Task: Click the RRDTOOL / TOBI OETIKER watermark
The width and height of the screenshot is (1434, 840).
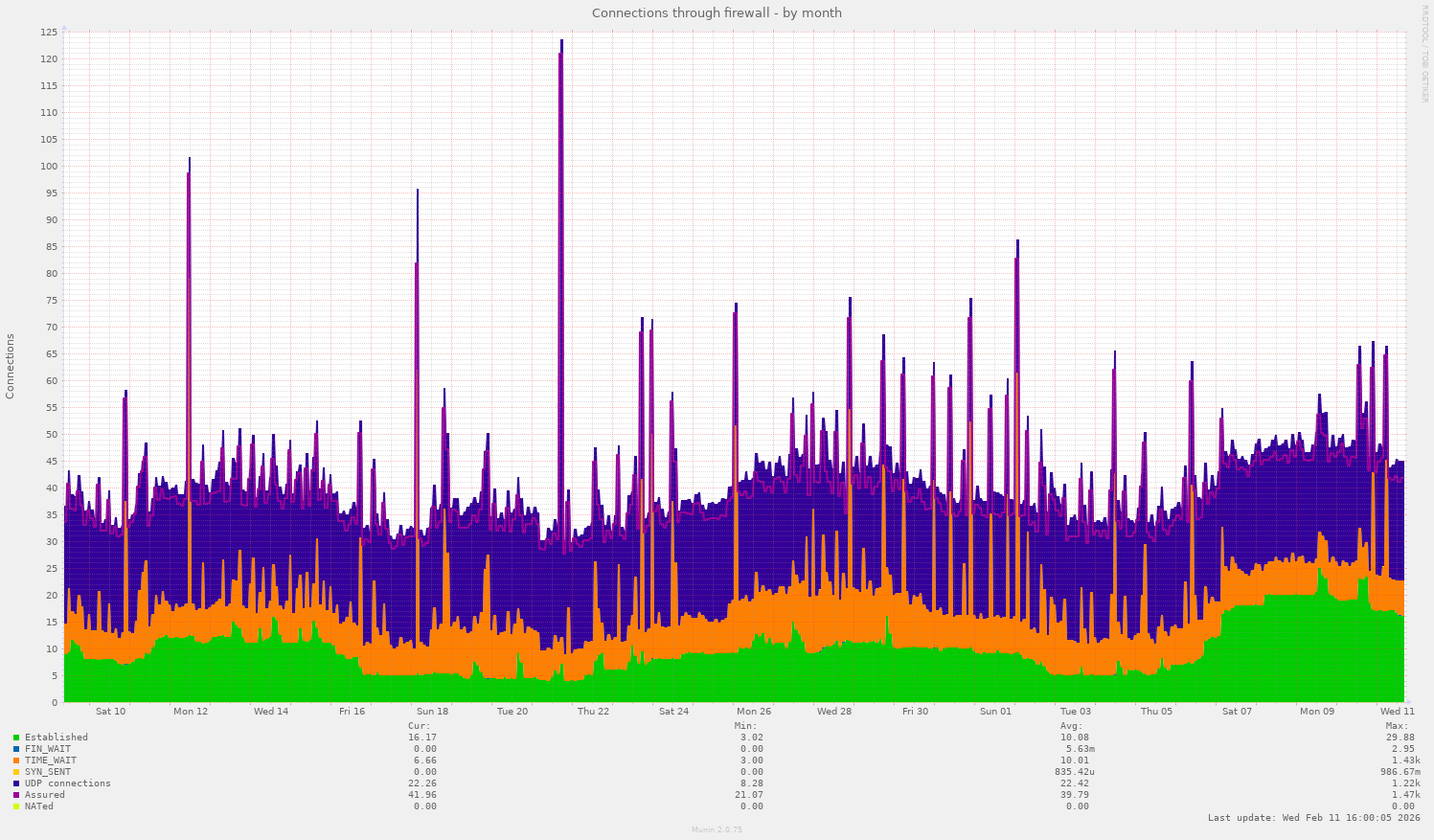Action: [x=1425, y=57]
